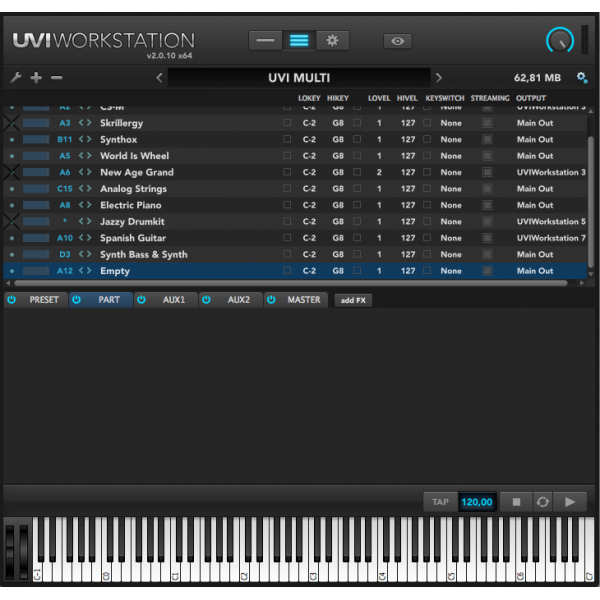Open the MIDI channel D3 selector
The height and width of the screenshot is (600, 600).
pos(65,254)
